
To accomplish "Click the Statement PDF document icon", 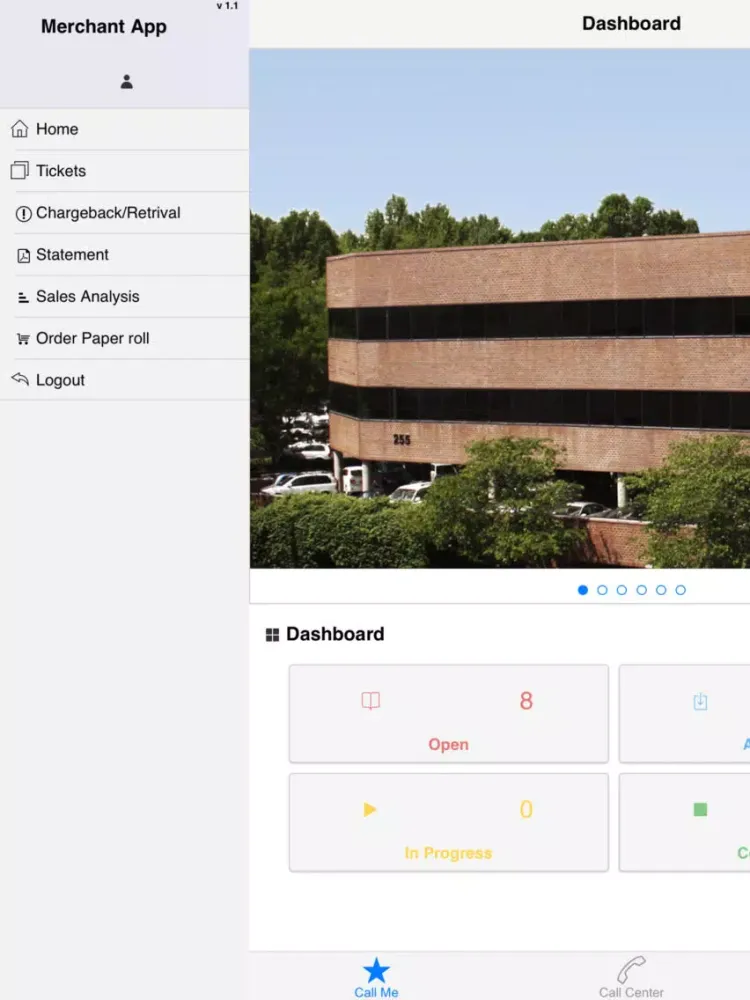I will click(24, 256).
